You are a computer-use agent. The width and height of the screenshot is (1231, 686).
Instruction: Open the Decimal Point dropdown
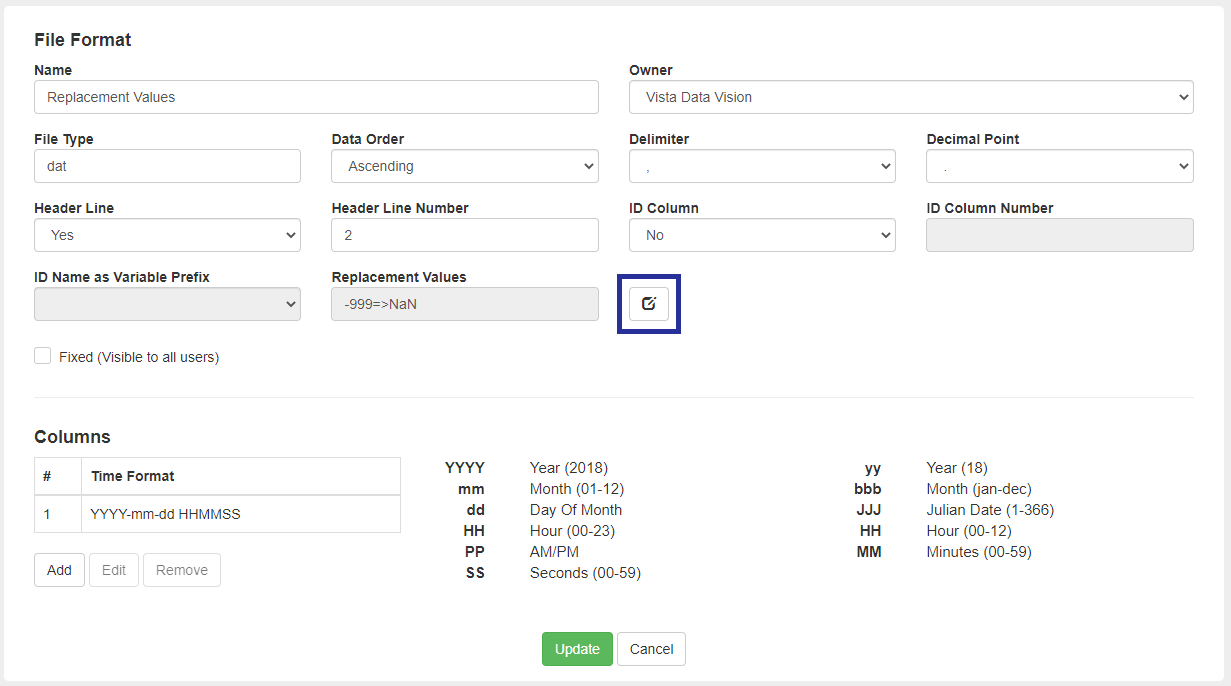click(1060, 166)
